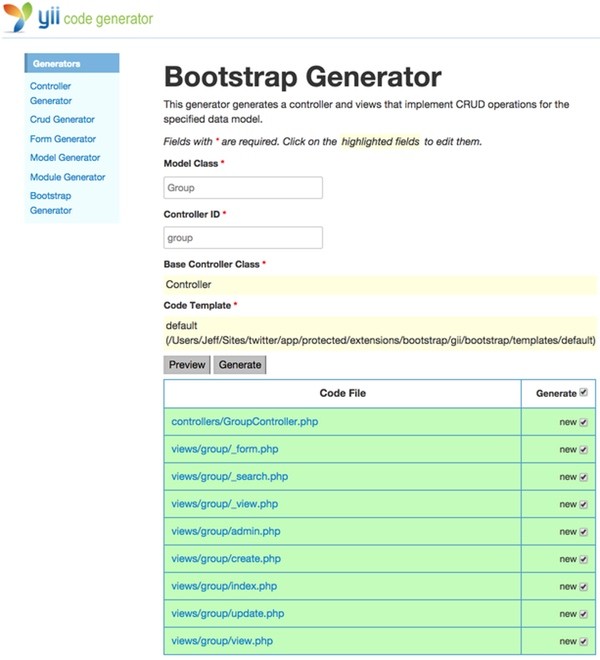Toggle checkbox for views/group/_view.php

pos(584,504)
